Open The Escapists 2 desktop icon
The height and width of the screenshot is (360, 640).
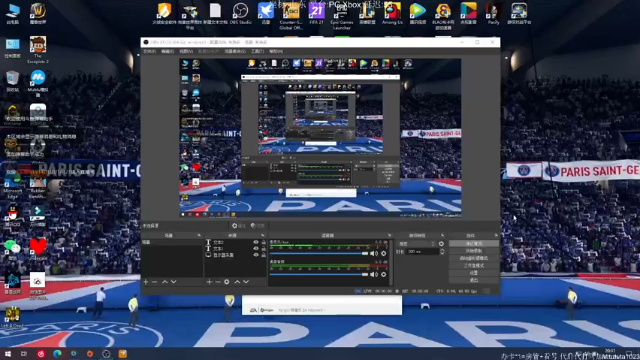[x=38, y=49]
